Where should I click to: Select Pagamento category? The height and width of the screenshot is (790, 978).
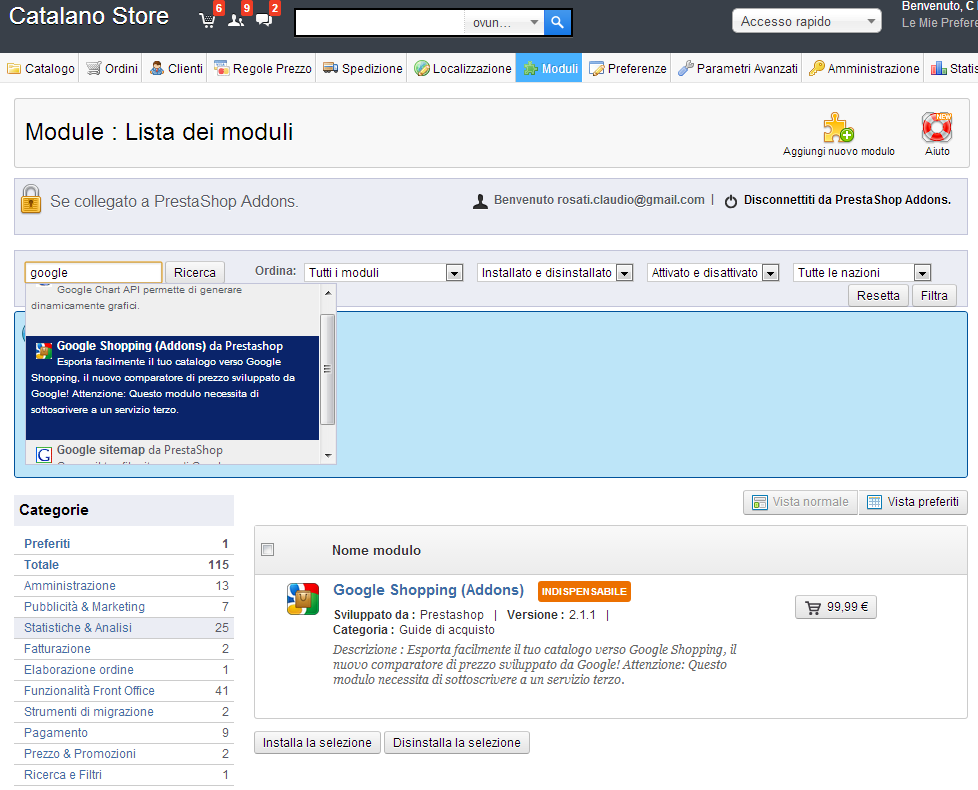pos(123,733)
